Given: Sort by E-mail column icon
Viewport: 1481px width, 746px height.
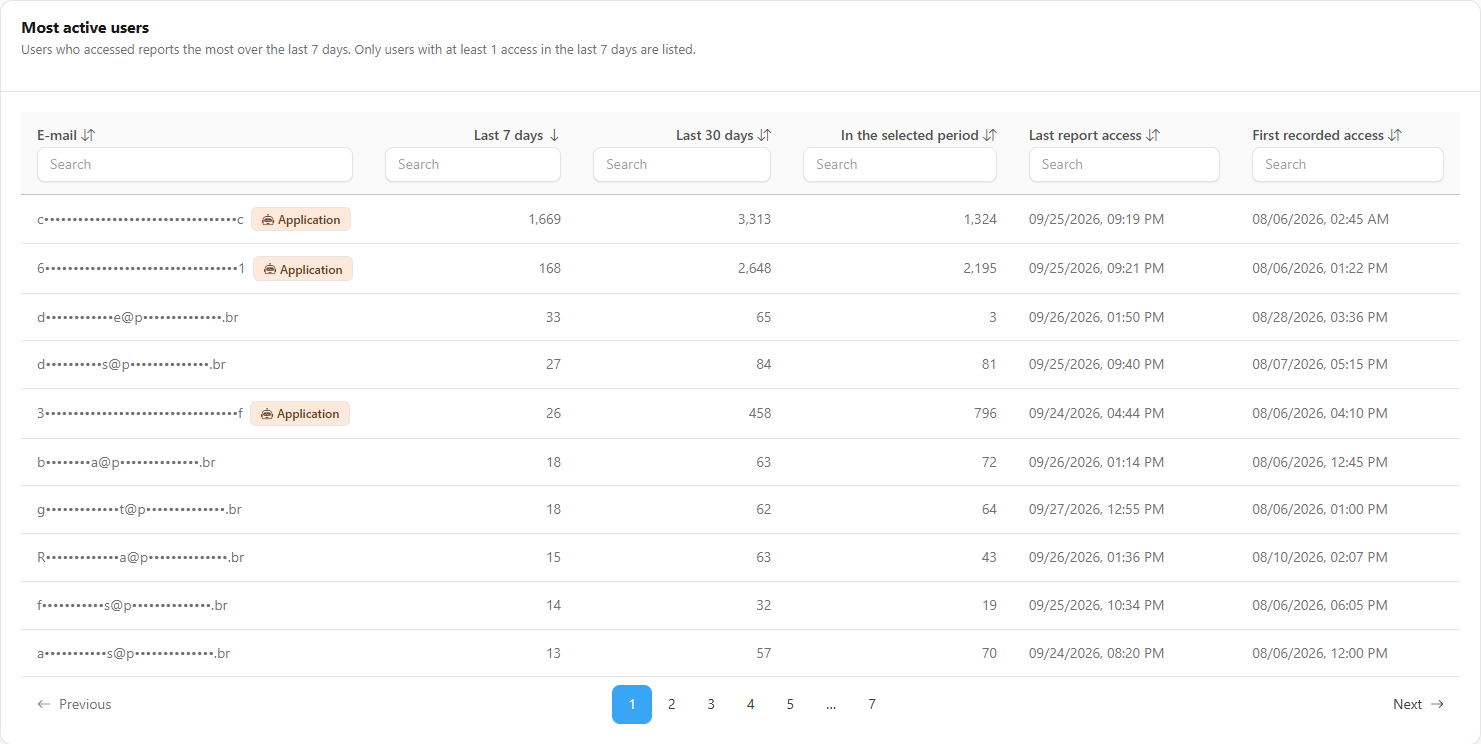Looking at the screenshot, I should 88,135.
